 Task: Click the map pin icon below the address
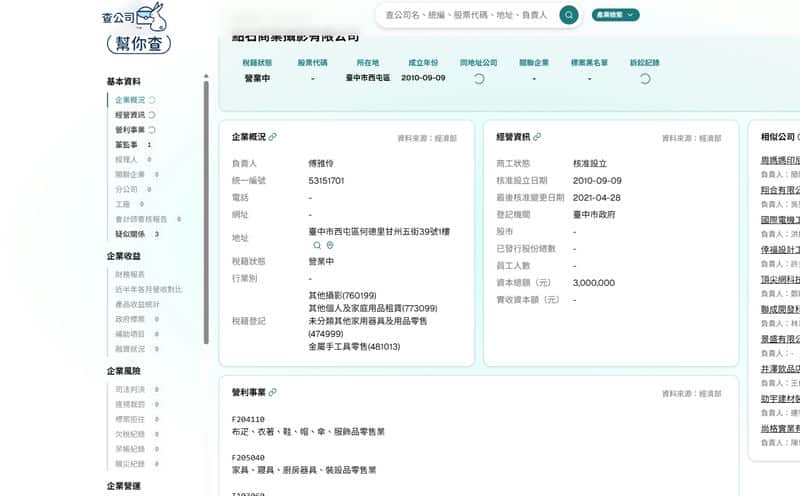click(330, 245)
